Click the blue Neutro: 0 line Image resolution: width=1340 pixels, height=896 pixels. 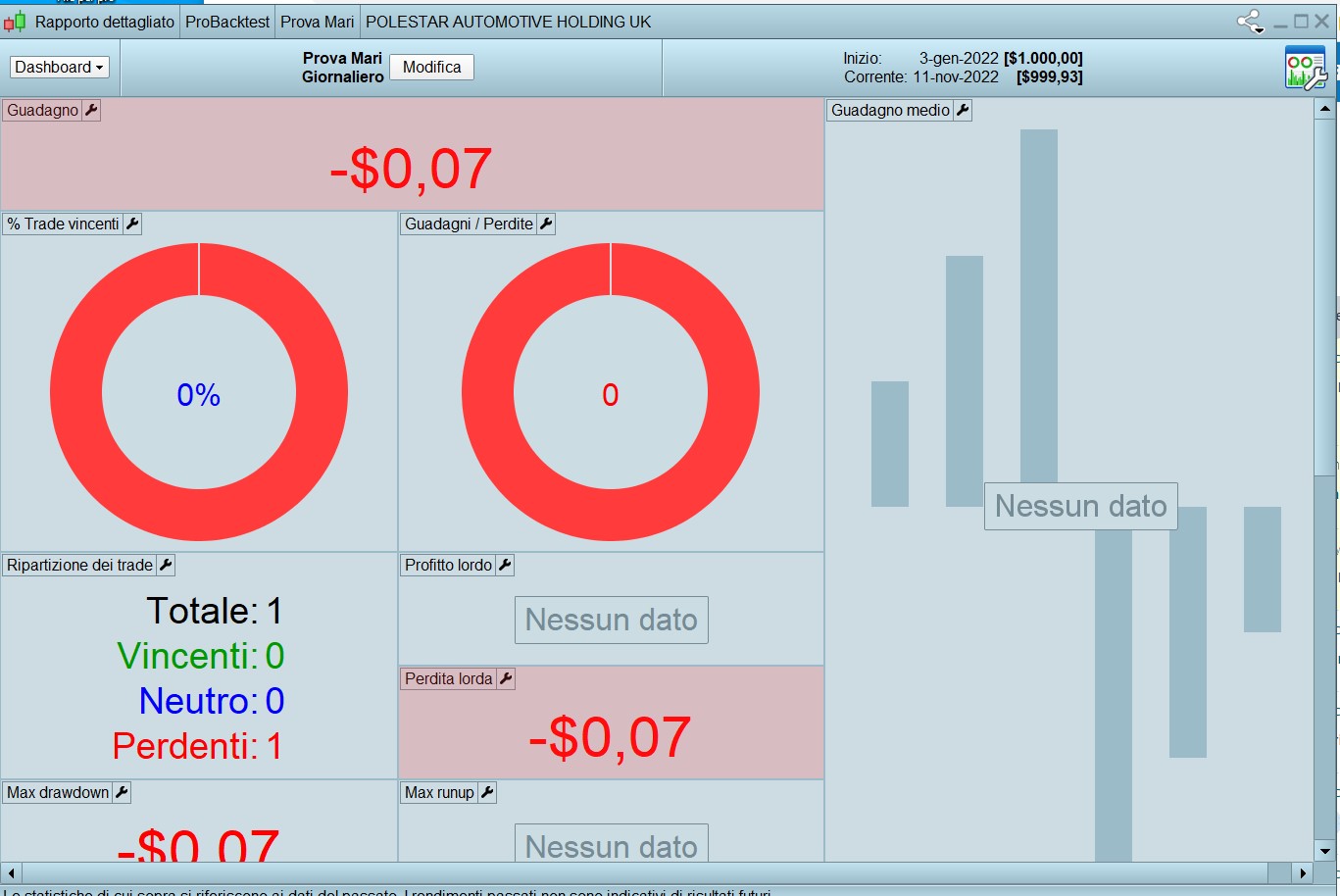tap(212, 701)
